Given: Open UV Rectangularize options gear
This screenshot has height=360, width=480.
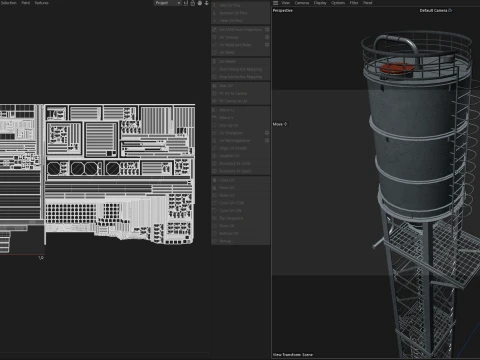Looking at the screenshot, I should click(267, 140).
